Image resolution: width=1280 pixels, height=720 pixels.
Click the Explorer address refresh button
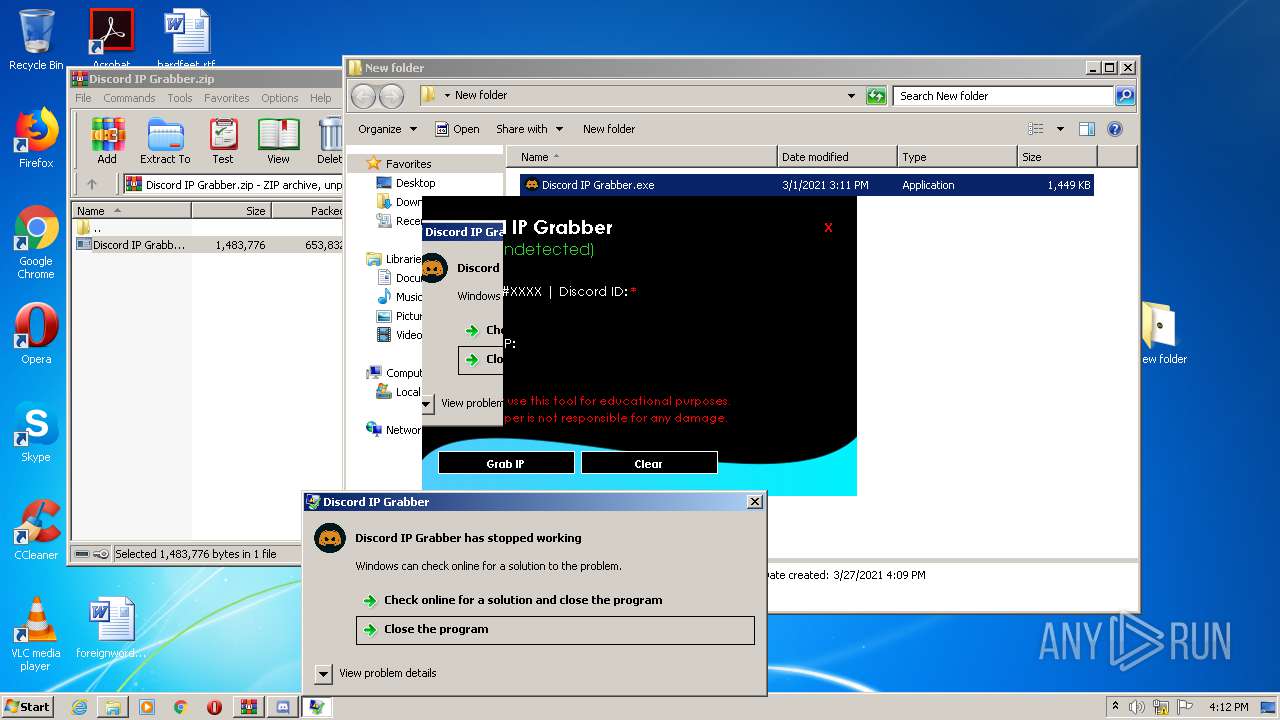coord(876,96)
